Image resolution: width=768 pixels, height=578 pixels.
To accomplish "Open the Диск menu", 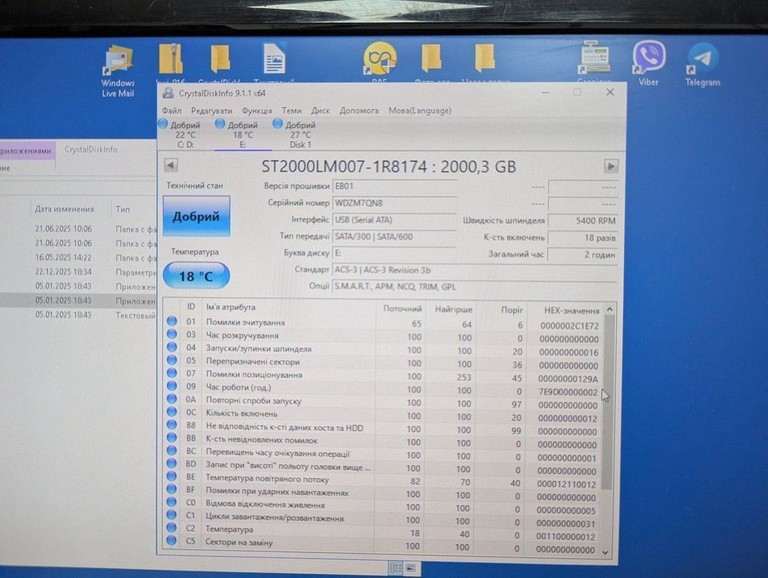I will tap(320, 111).
